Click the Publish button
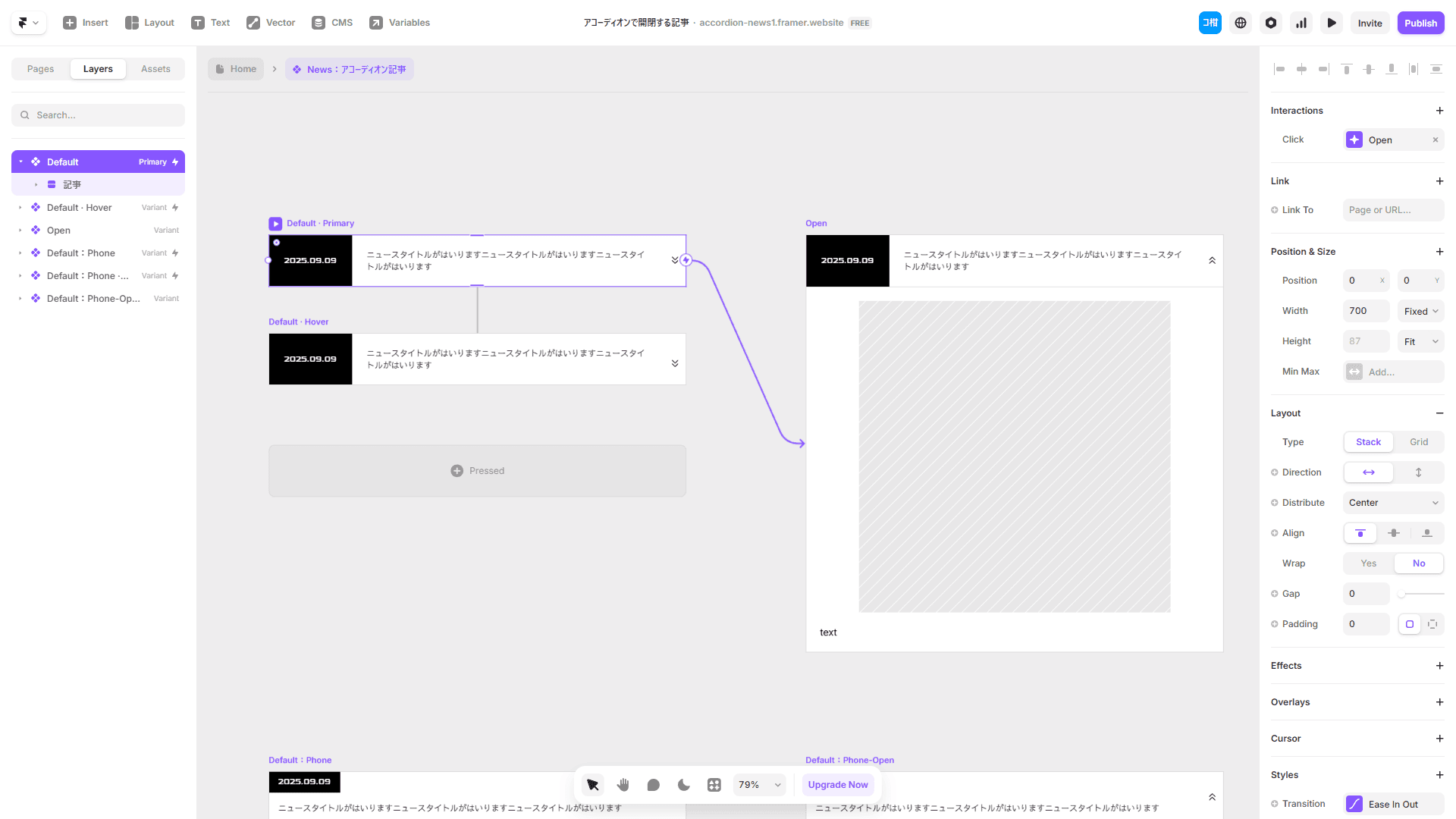 click(x=1420, y=23)
